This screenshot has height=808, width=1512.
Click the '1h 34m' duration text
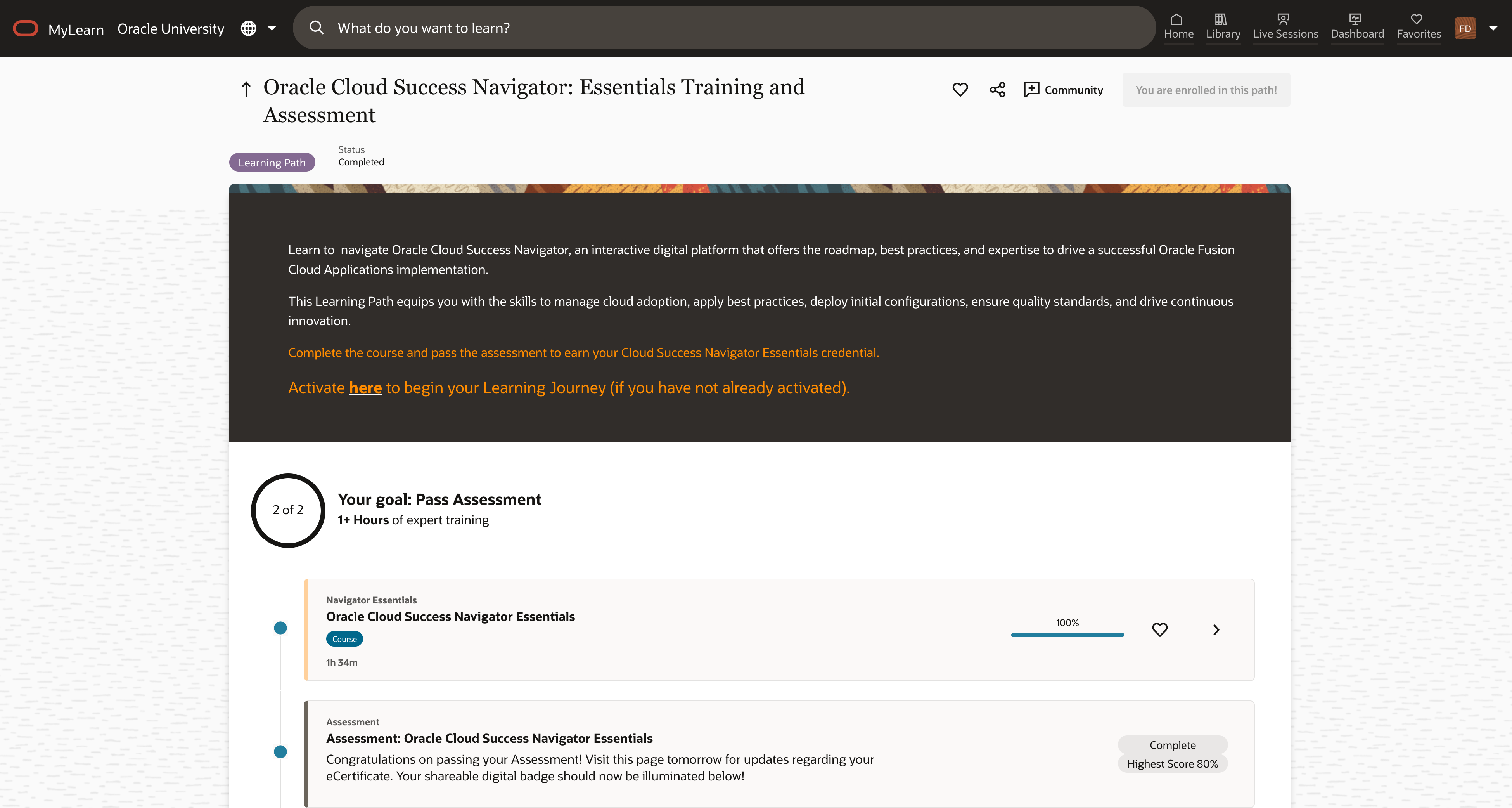[342, 662]
